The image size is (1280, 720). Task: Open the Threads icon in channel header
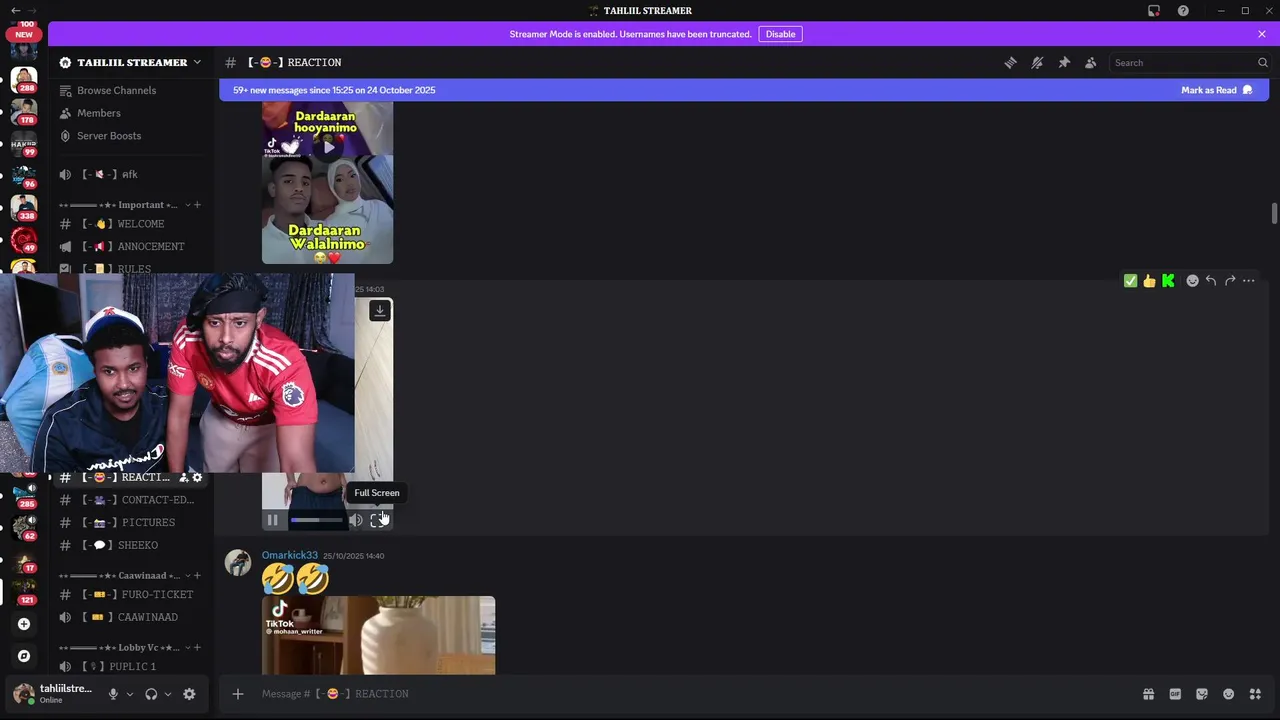(1010, 62)
